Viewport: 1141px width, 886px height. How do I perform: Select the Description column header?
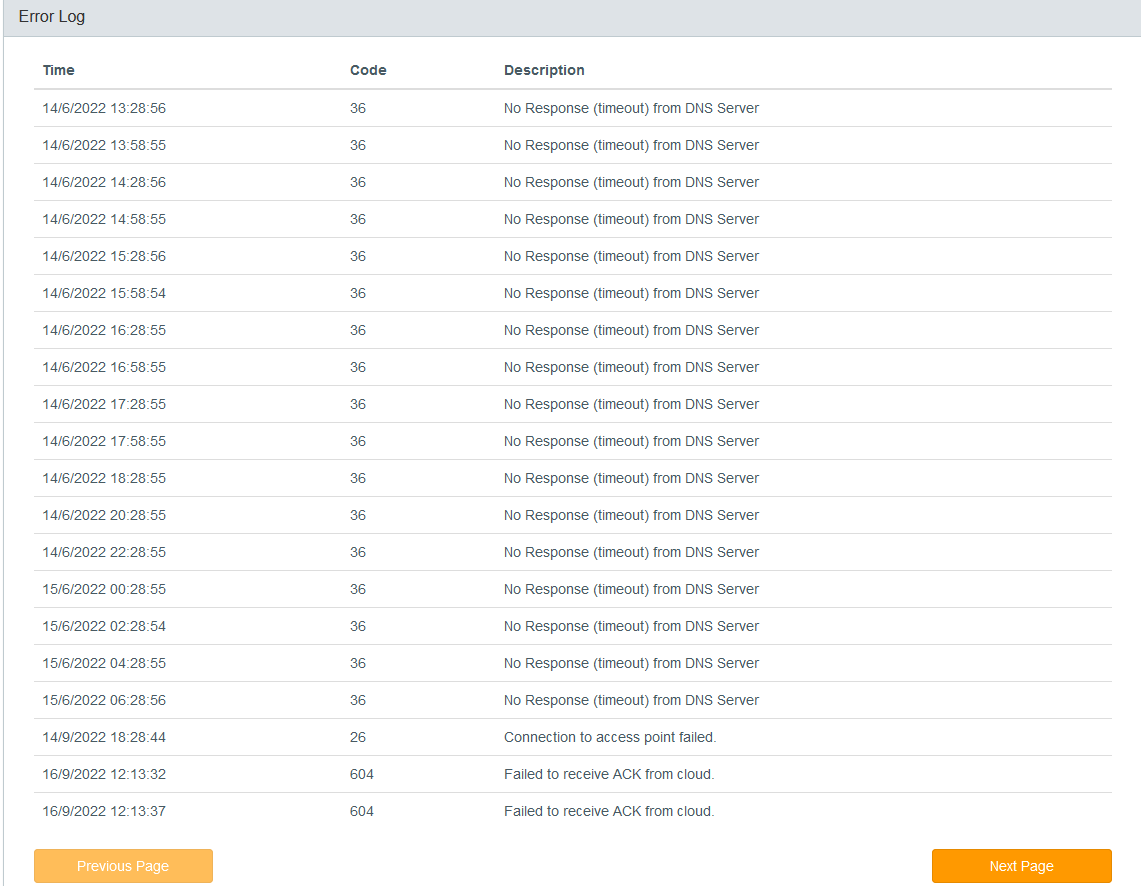point(544,71)
